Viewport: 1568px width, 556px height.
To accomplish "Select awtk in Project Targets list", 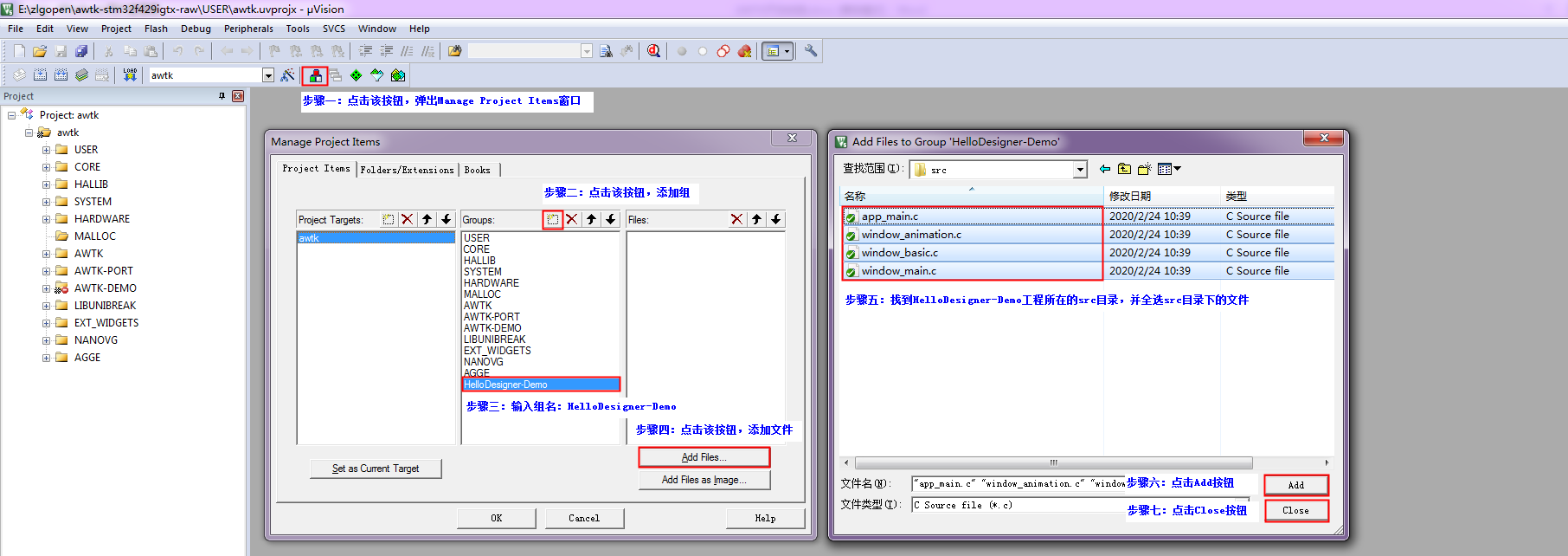I will 376,238.
